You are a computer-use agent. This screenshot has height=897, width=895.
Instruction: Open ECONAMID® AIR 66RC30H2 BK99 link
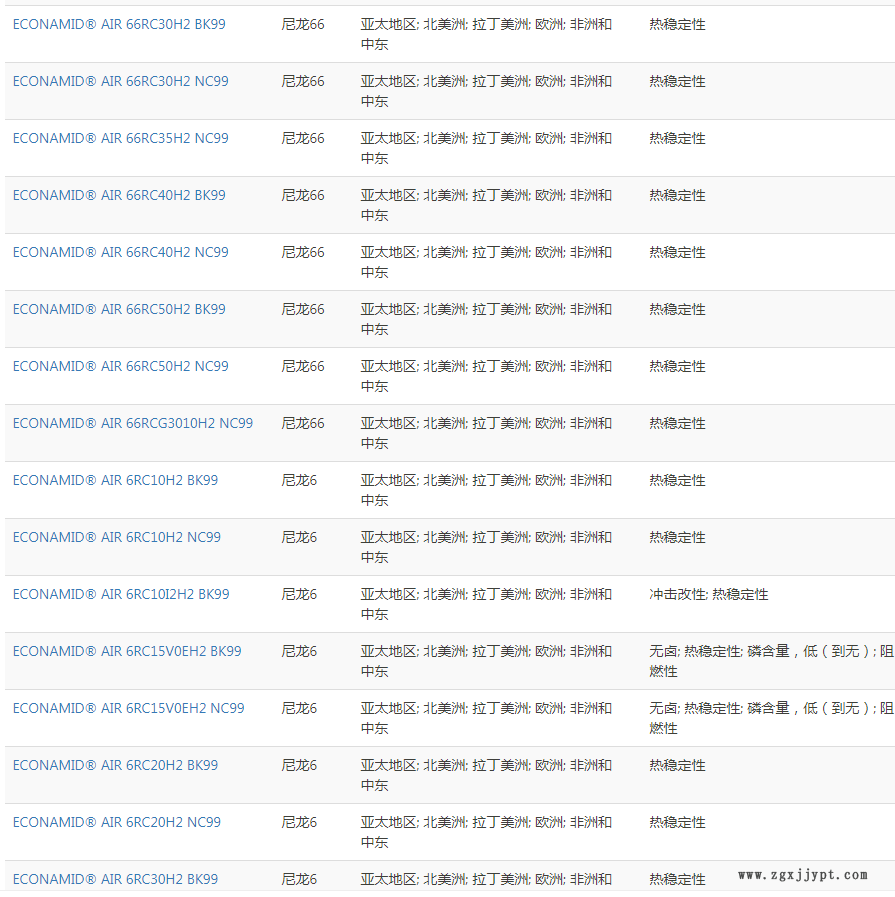coord(119,25)
